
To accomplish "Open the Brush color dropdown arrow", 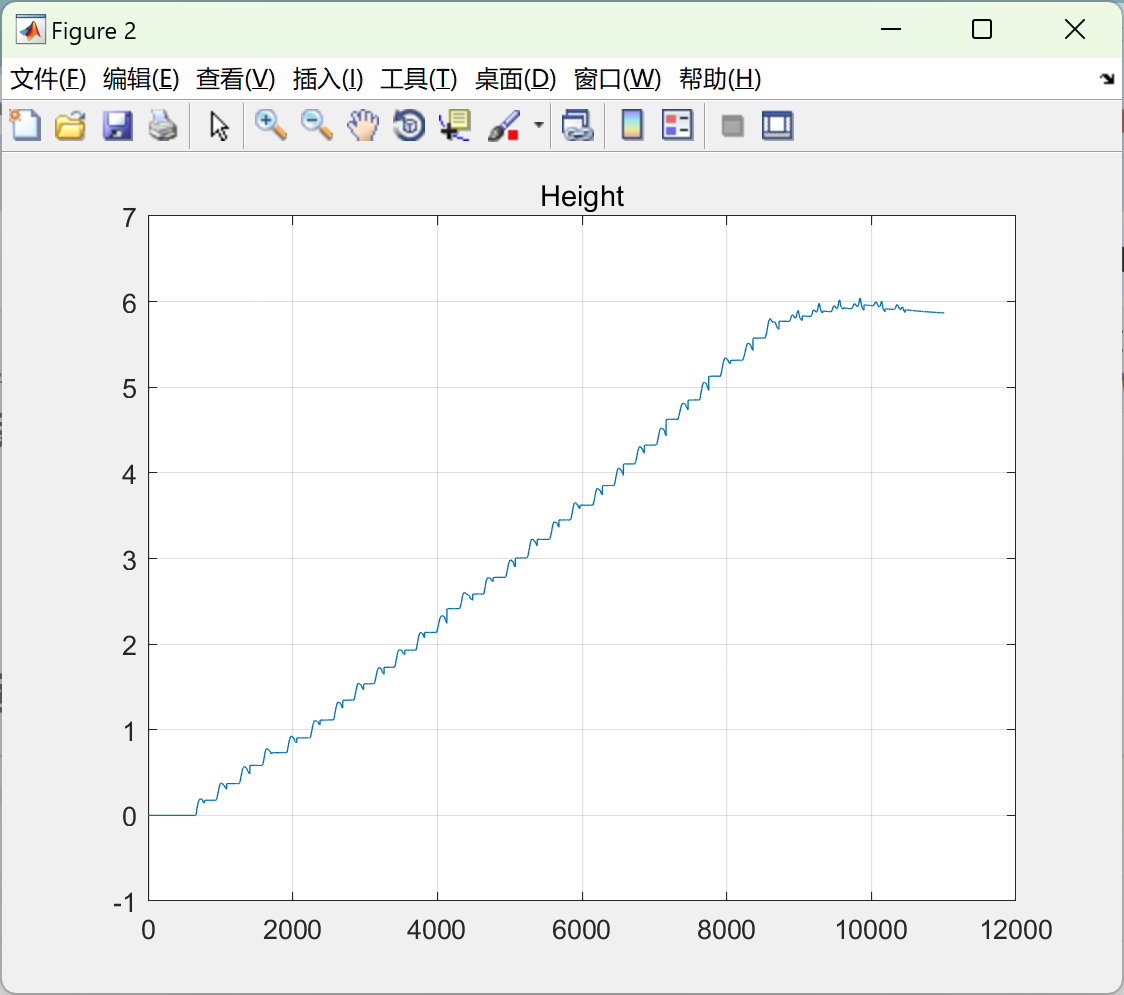I will (x=539, y=125).
